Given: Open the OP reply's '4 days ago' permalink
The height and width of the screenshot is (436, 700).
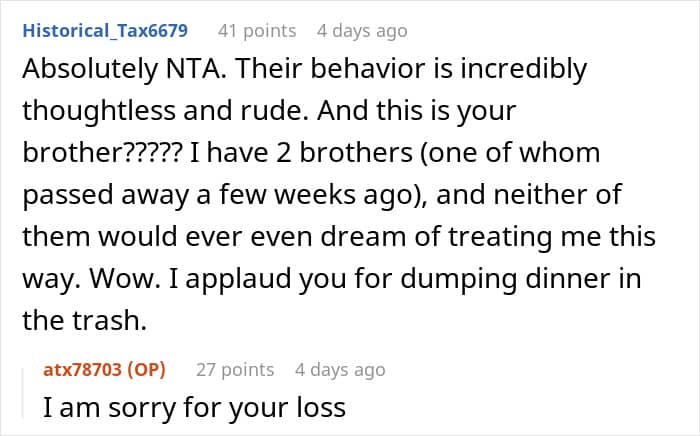Looking at the screenshot, I should point(340,370).
